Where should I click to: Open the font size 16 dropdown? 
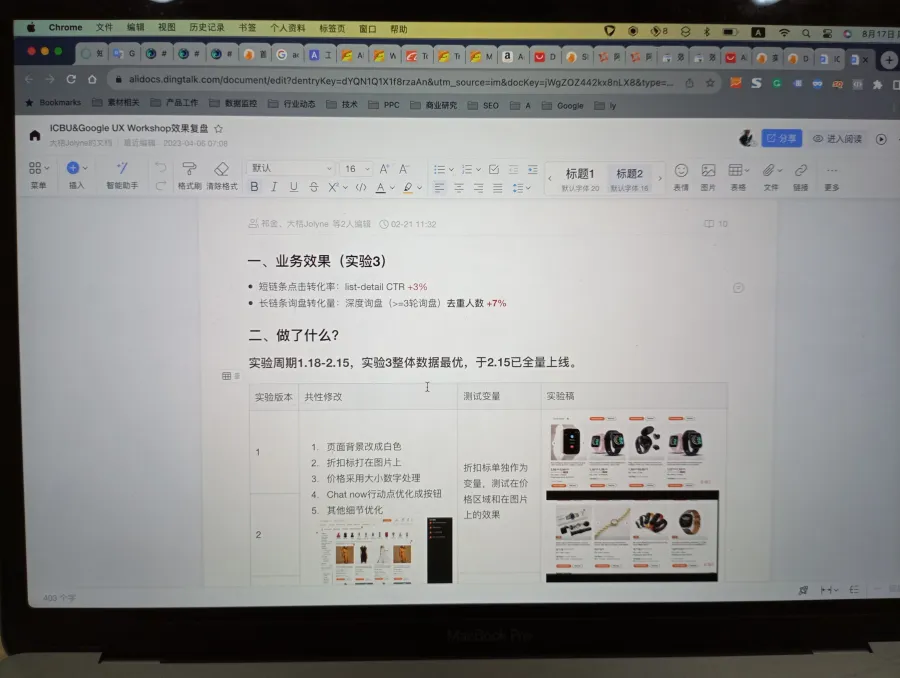pyautogui.click(x=355, y=169)
